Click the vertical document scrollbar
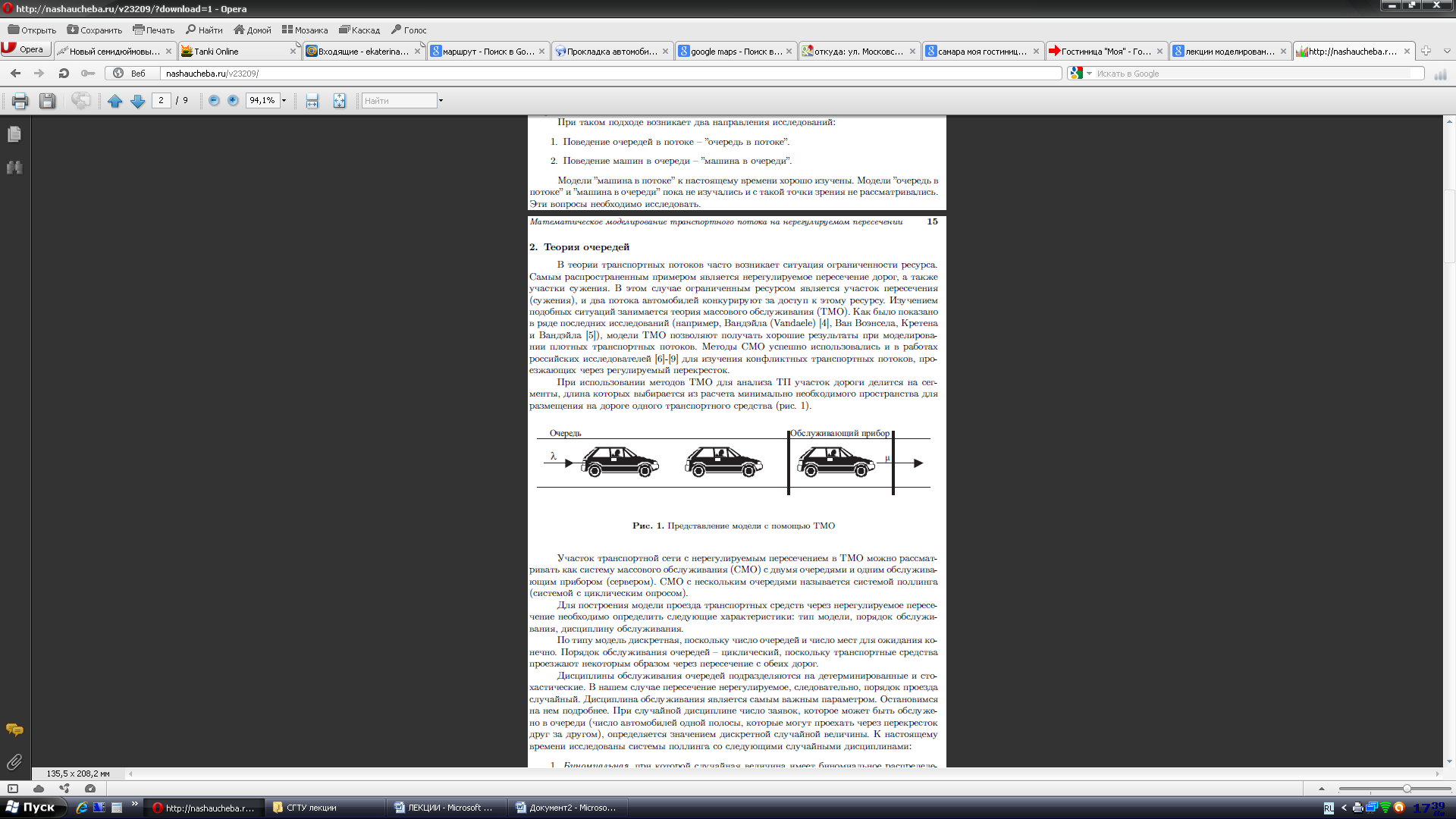 pos(1449,441)
